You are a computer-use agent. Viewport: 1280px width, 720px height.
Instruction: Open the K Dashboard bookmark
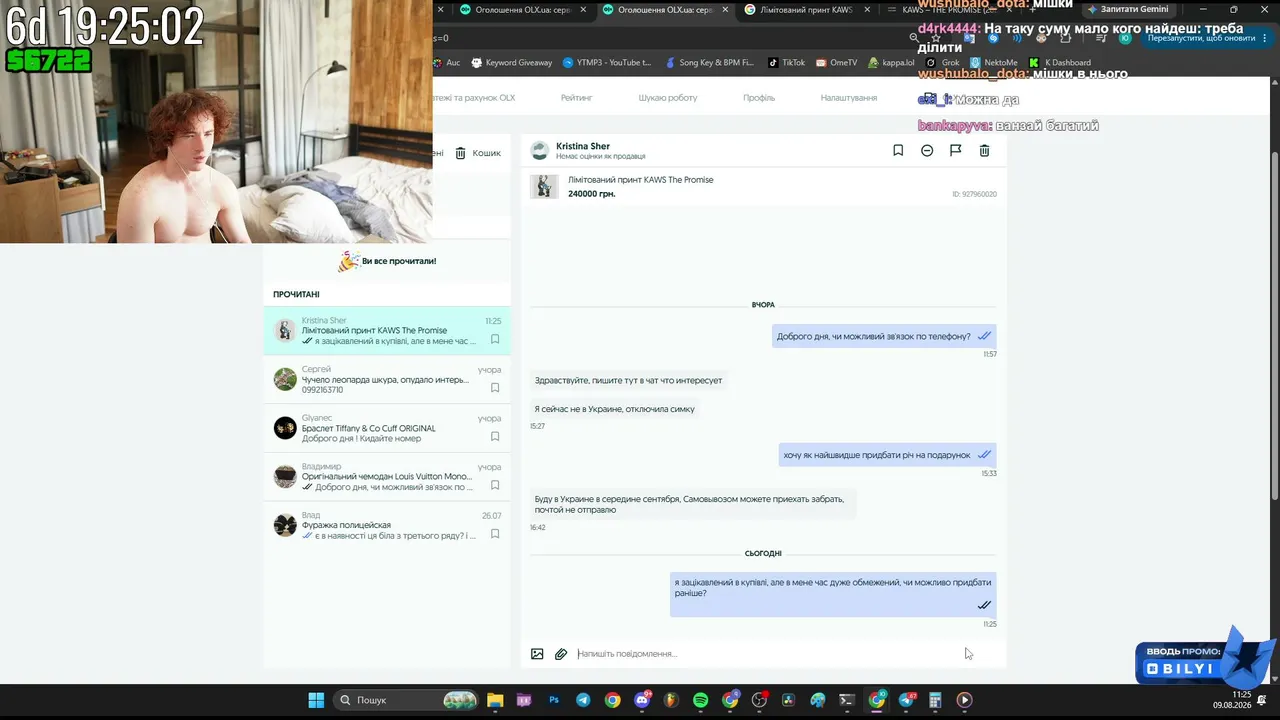point(1060,62)
